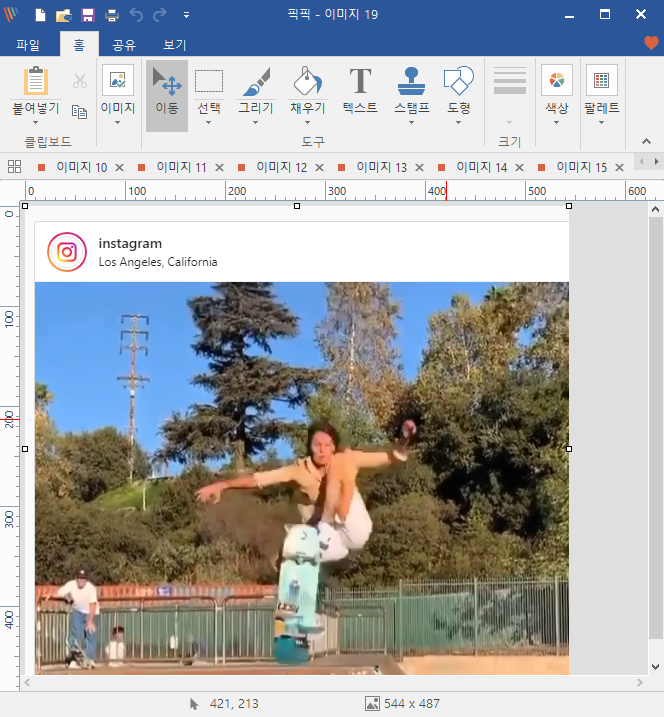The image size is (664, 717).
Task: Click the tab strip left scroll arrow
Action: tap(642, 161)
